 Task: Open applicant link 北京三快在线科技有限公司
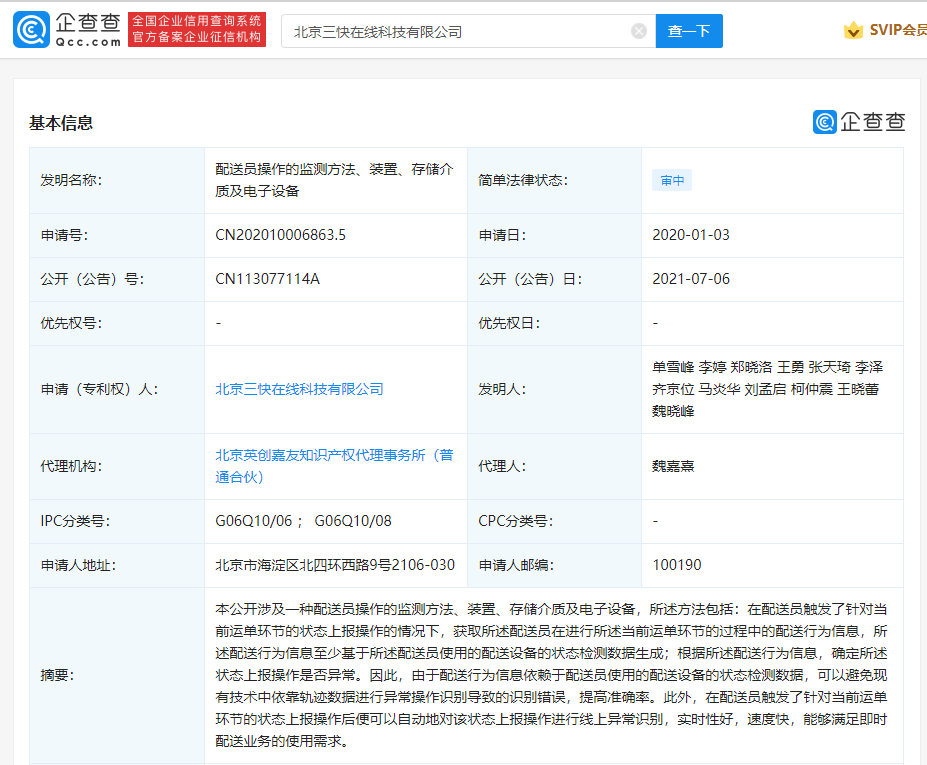click(x=299, y=389)
